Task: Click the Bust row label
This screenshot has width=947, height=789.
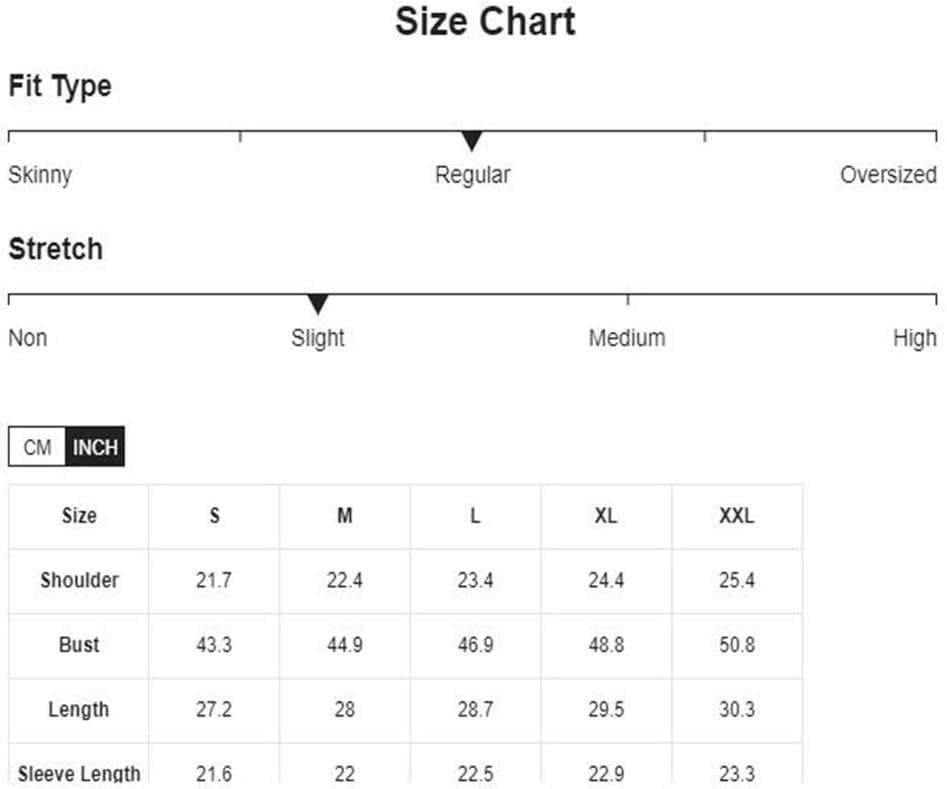Action: pyautogui.click(x=79, y=645)
